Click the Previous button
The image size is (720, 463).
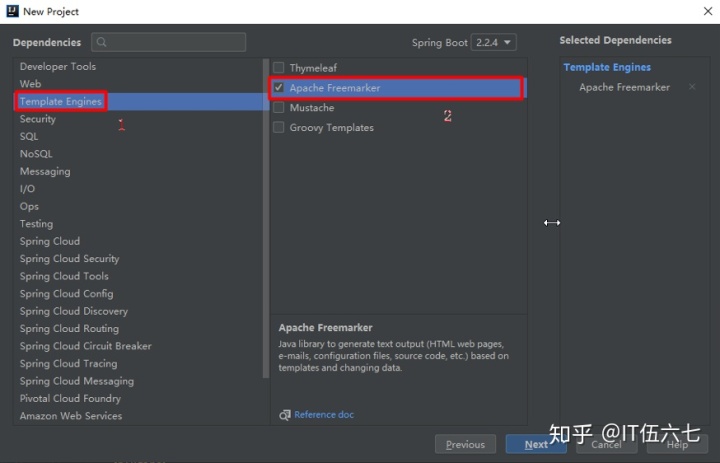pos(465,444)
